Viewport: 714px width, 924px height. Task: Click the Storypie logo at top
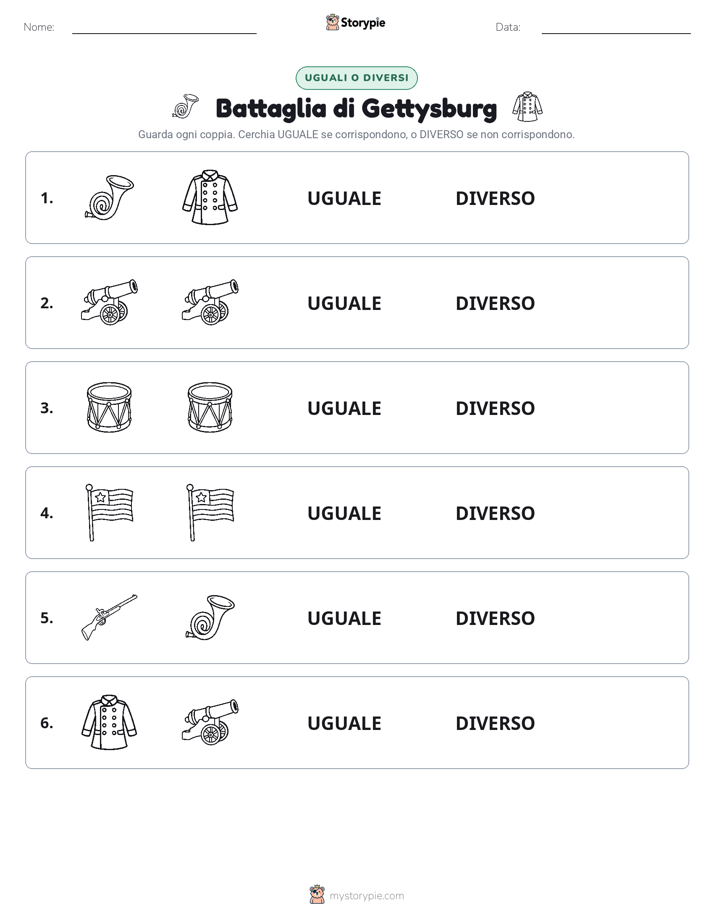click(355, 22)
